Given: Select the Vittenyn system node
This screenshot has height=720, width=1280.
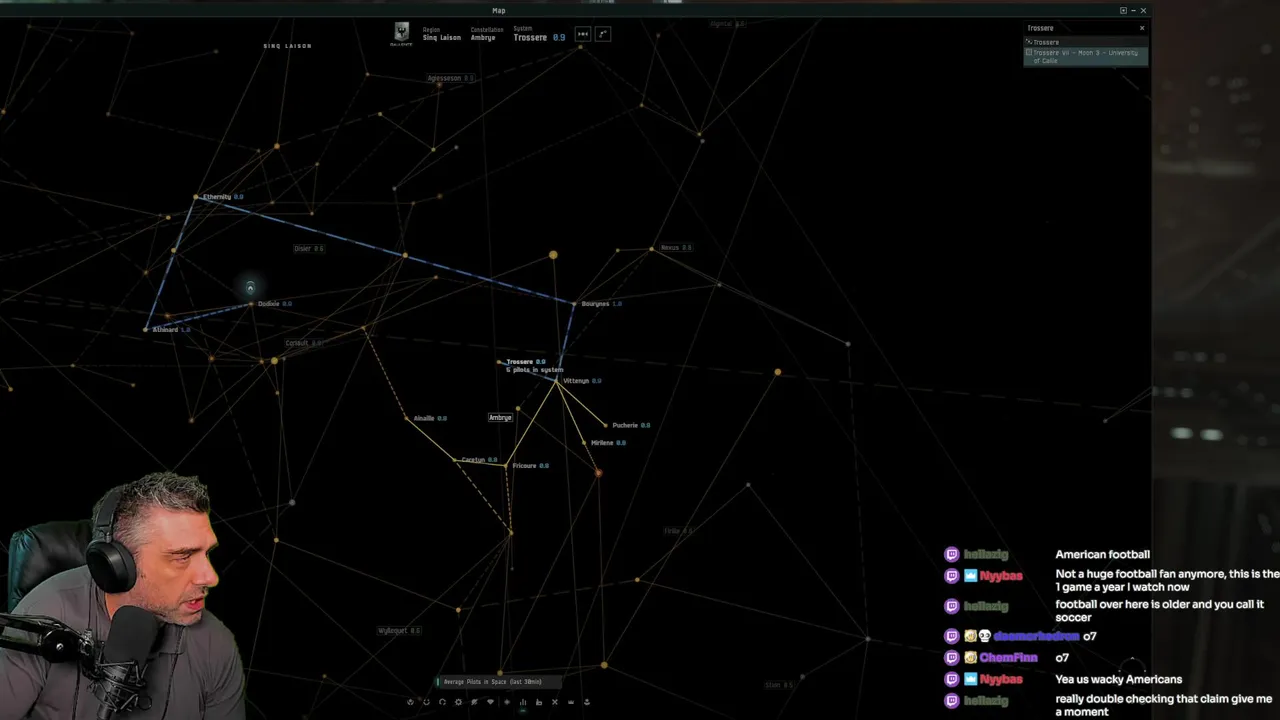Looking at the screenshot, I should tap(557, 381).
